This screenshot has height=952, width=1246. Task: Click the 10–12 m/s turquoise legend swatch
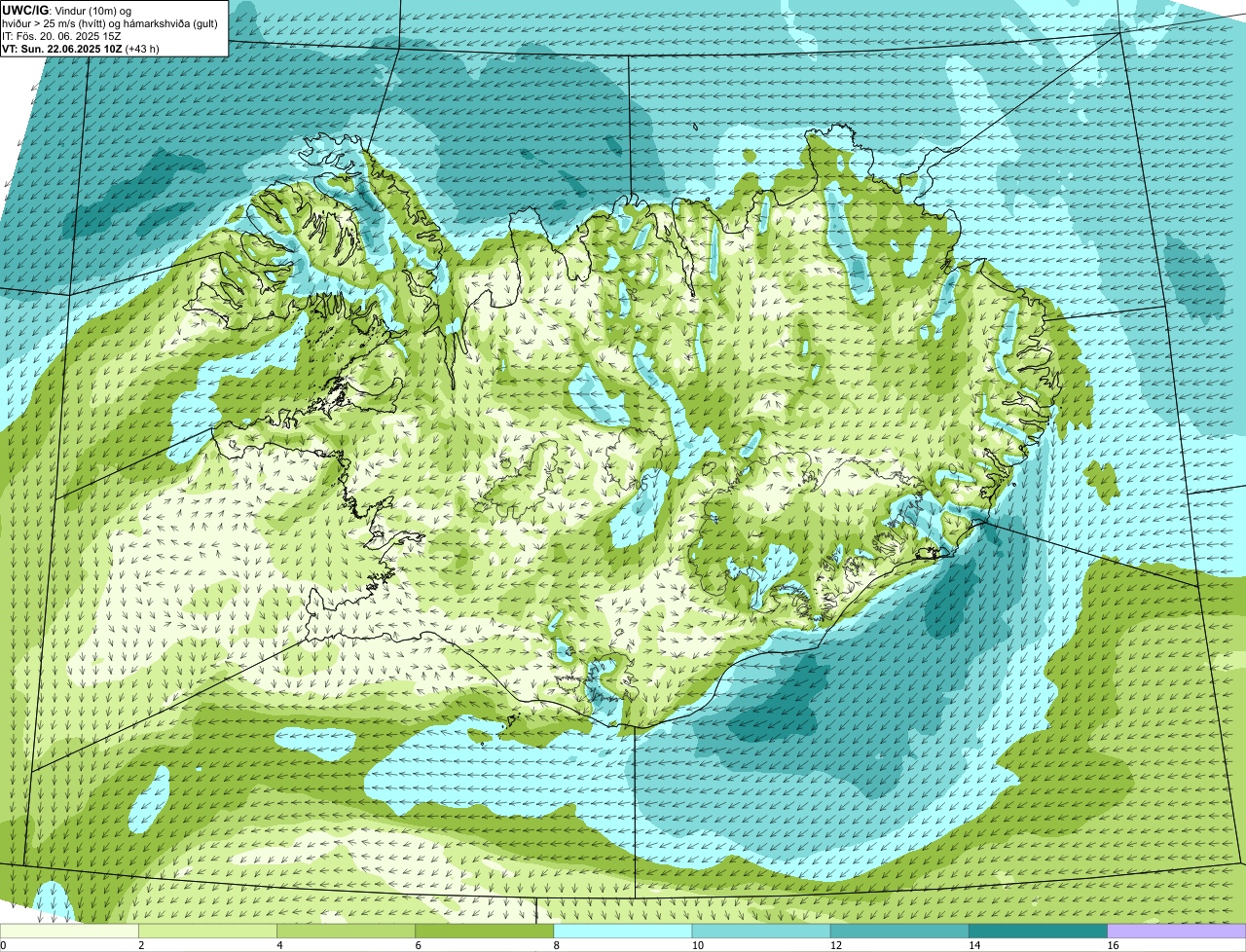[x=761, y=932]
